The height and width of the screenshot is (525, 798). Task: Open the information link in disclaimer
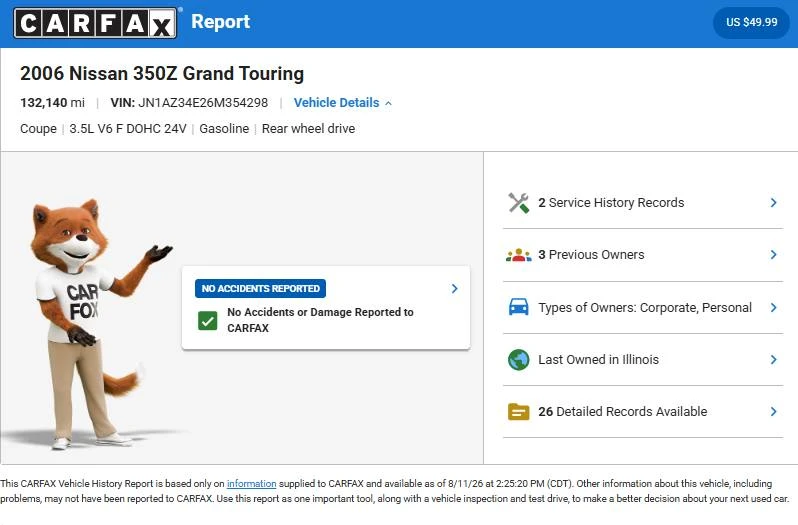point(251,484)
